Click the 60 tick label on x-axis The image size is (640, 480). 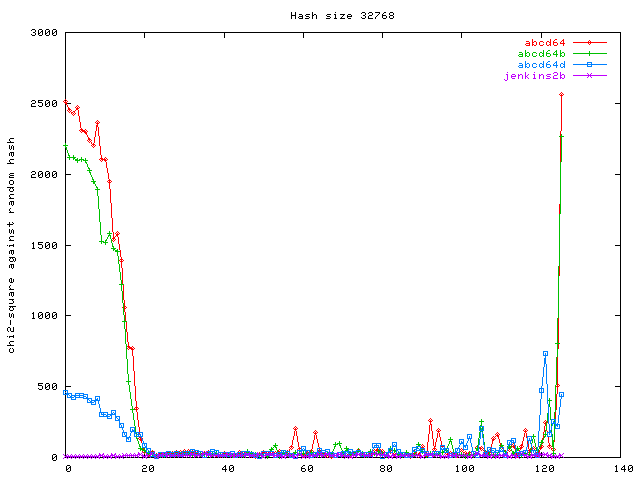[x=306, y=468]
